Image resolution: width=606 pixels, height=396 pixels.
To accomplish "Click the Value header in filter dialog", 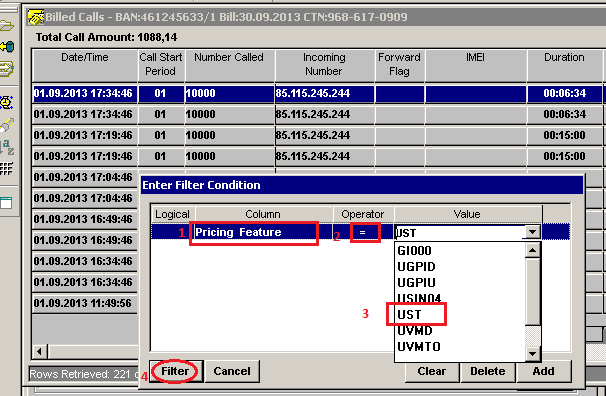I will [467, 214].
